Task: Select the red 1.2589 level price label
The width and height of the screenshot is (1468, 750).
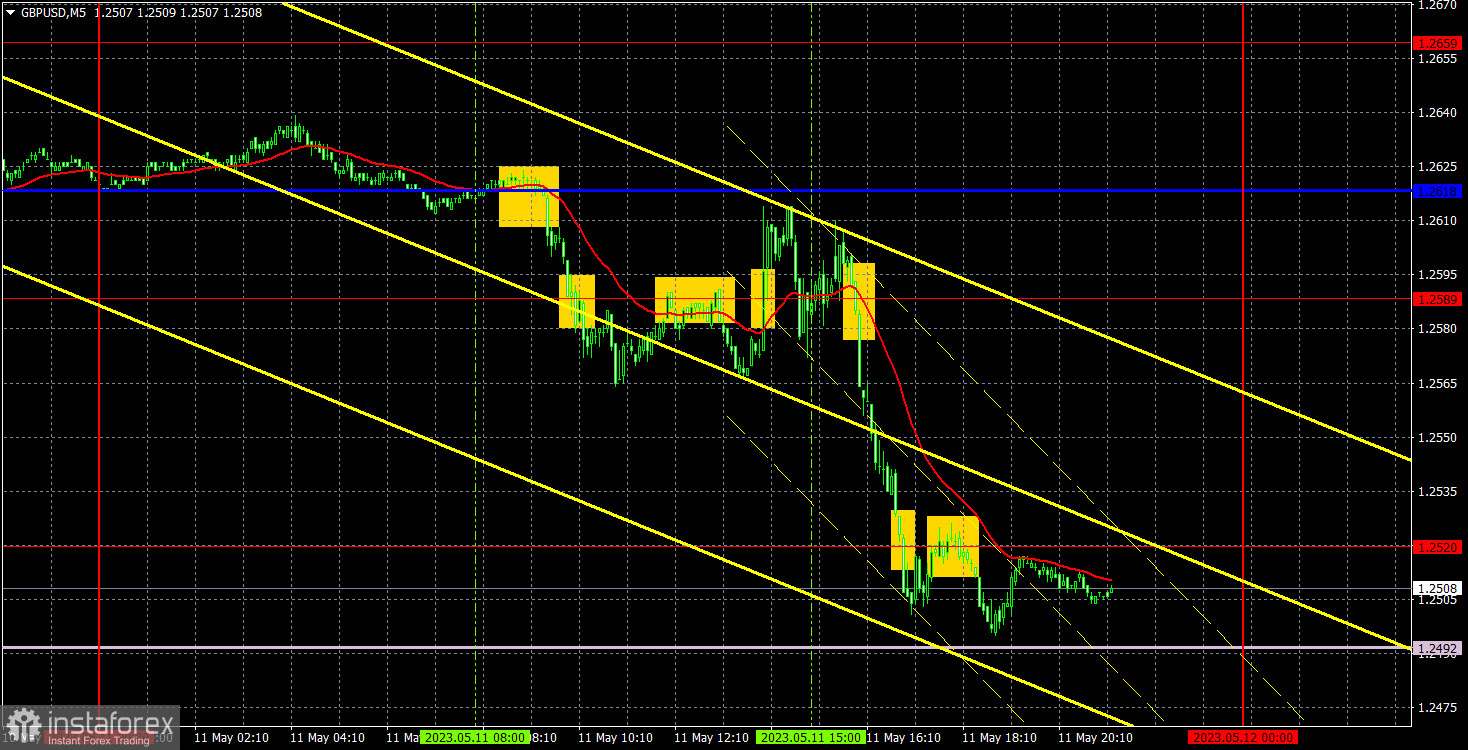Action: coord(1438,298)
